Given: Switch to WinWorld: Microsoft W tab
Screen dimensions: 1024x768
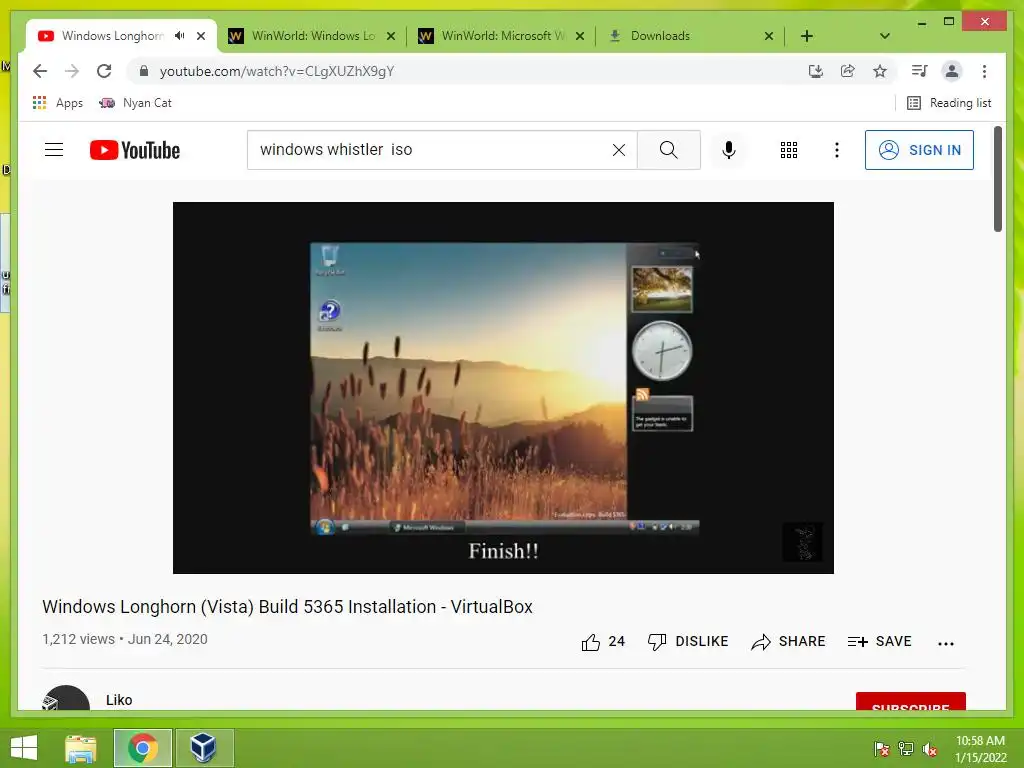Looking at the screenshot, I should coord(502,36).
